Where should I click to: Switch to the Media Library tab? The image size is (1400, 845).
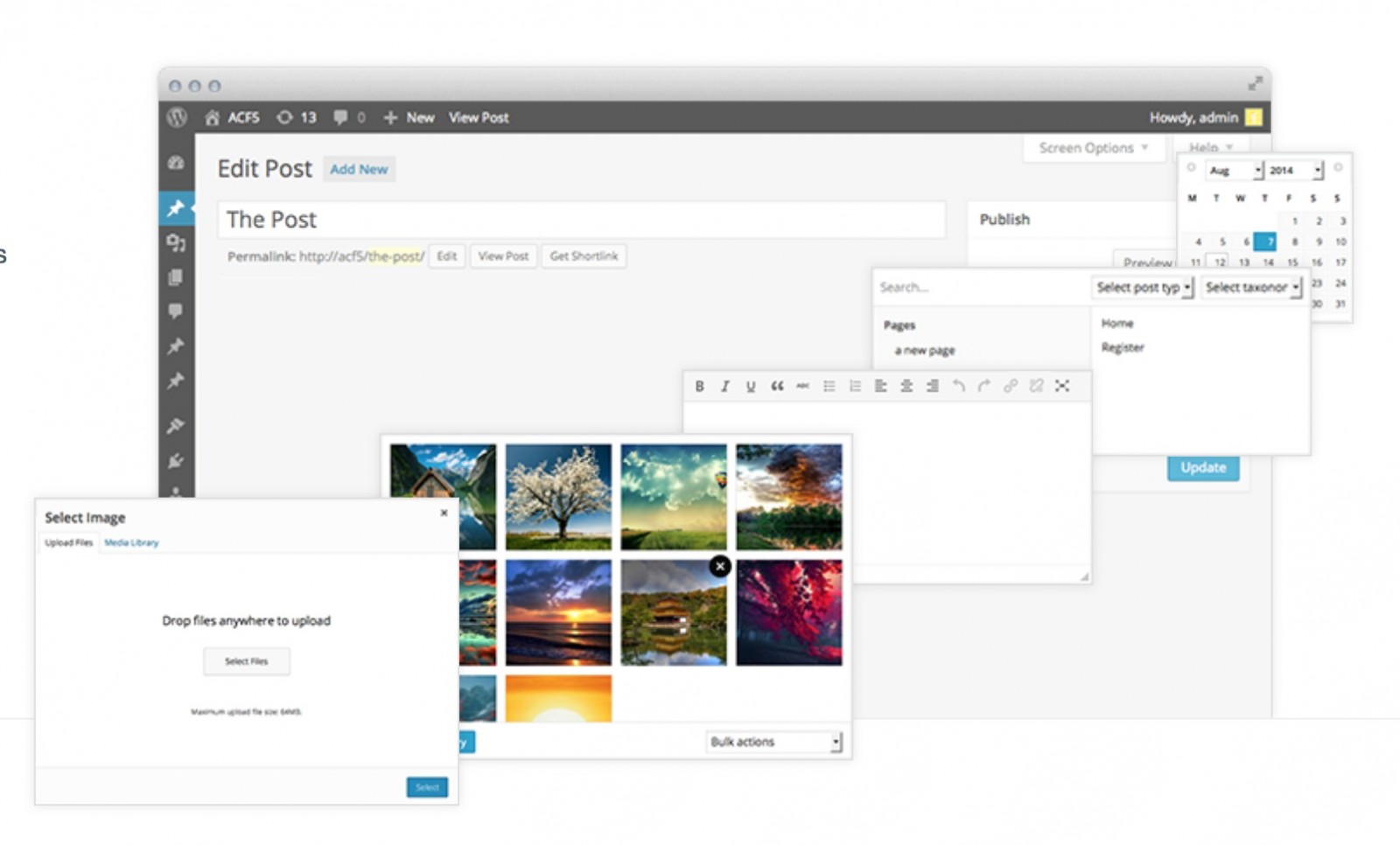coord(131,542)
